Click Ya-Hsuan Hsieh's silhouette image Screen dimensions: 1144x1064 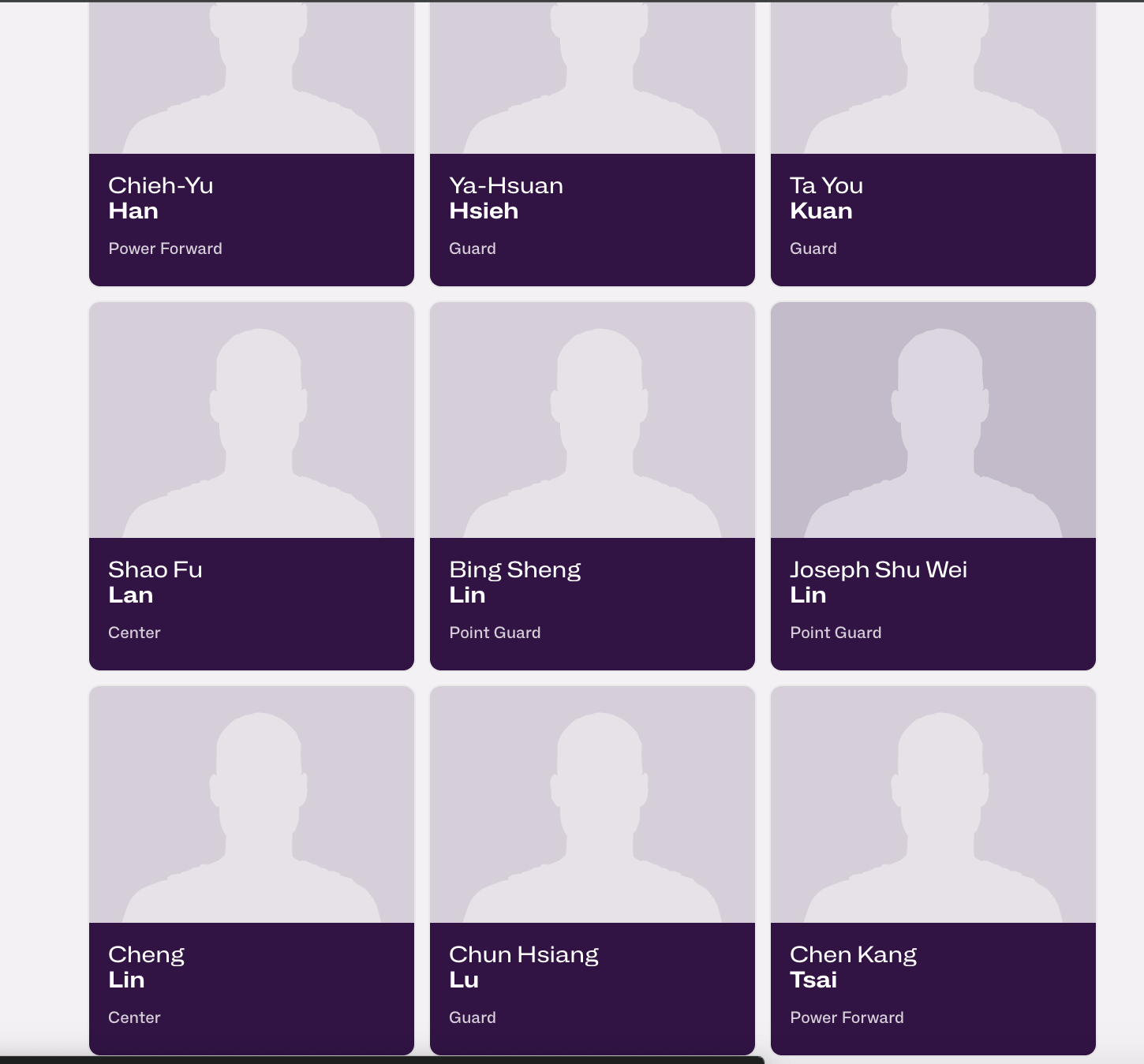click(x=593, y=77)
